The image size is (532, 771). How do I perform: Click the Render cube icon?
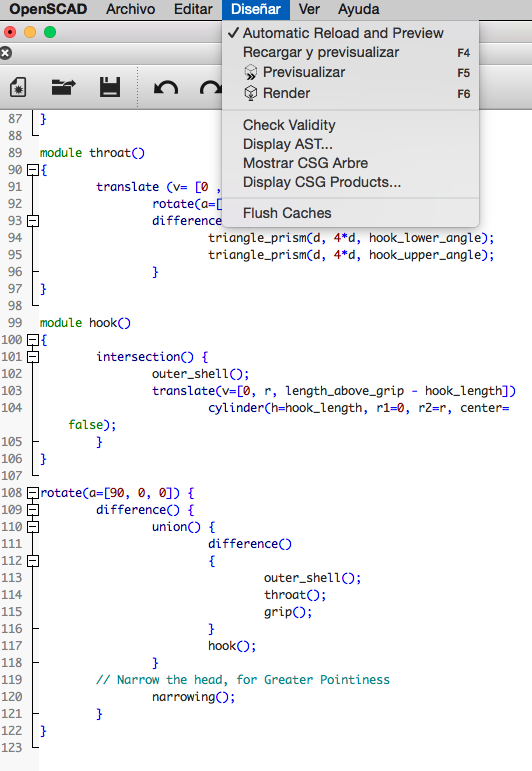[251, 93]
